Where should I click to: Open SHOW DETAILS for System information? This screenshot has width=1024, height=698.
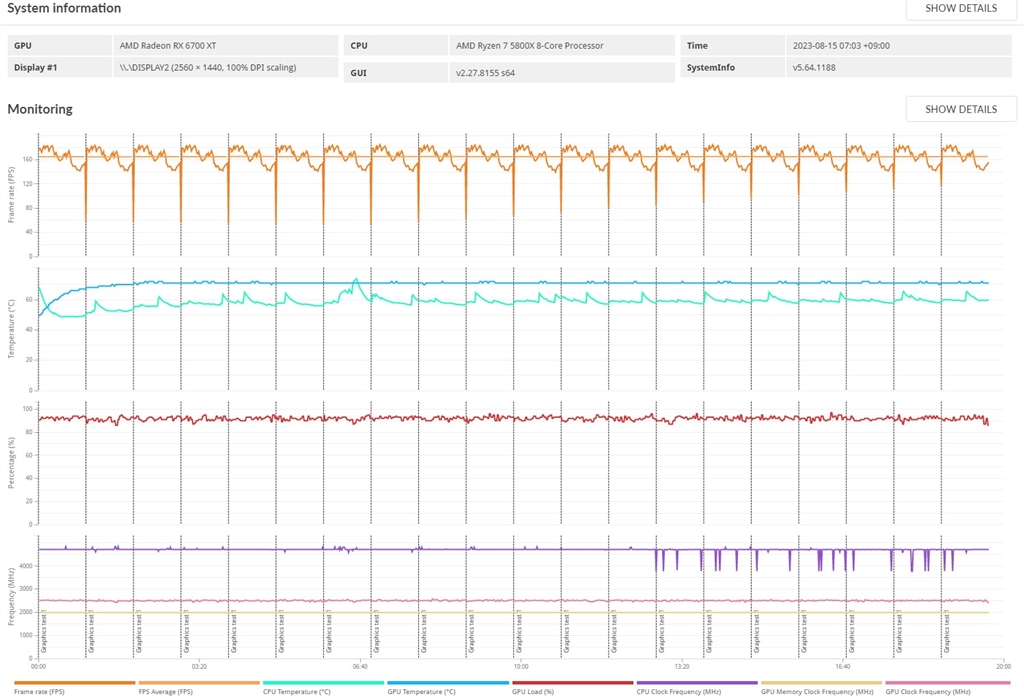(x=961, y=8)
